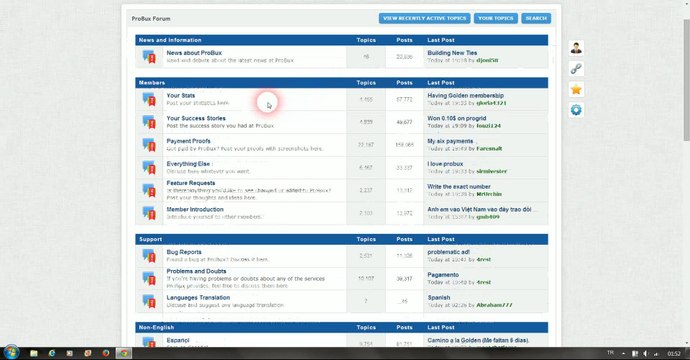Click the forum icon beside Member Introduction

click(149, 213)
